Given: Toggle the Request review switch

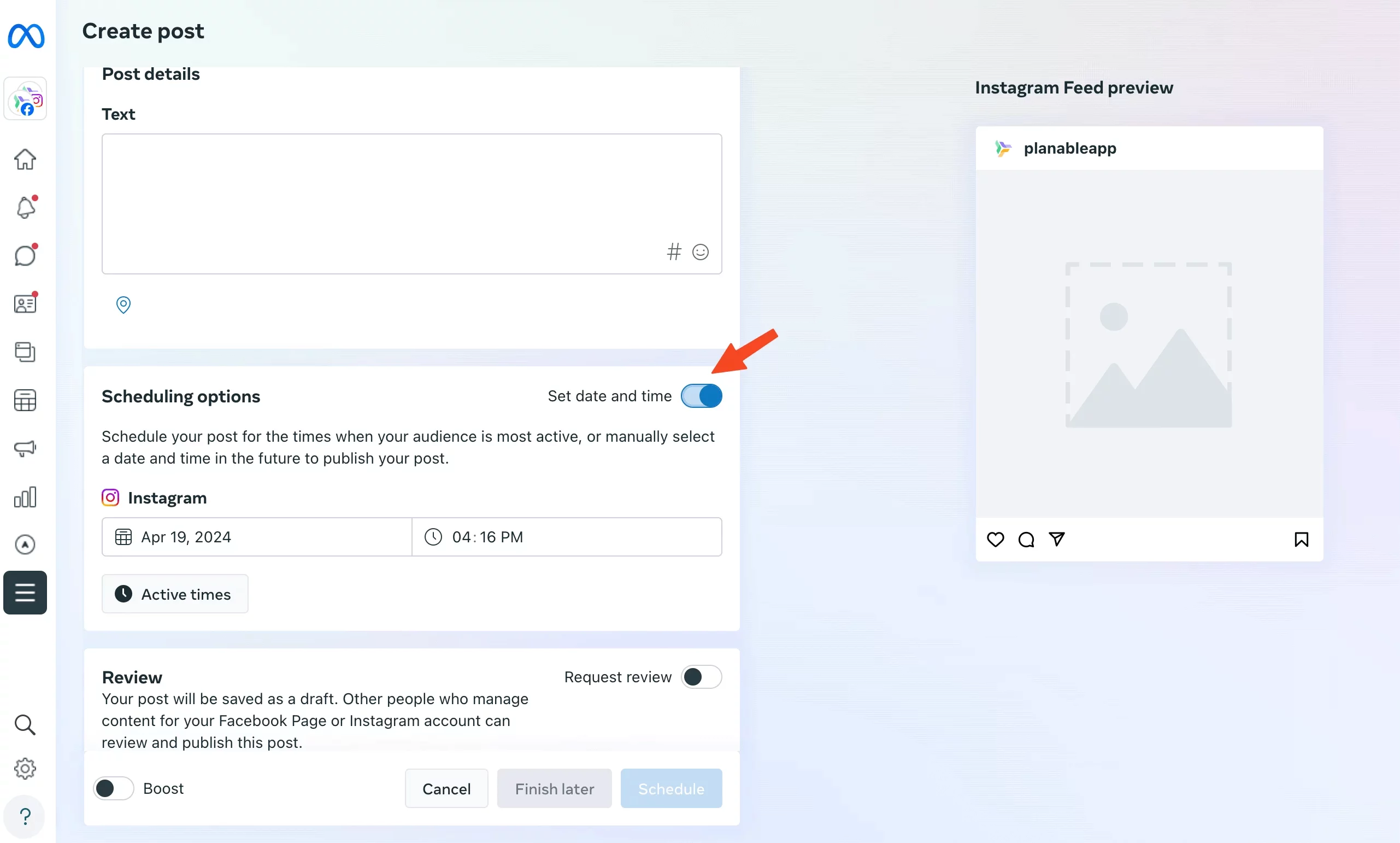Looking at the screenshot, I should click(x=700, y=677).
